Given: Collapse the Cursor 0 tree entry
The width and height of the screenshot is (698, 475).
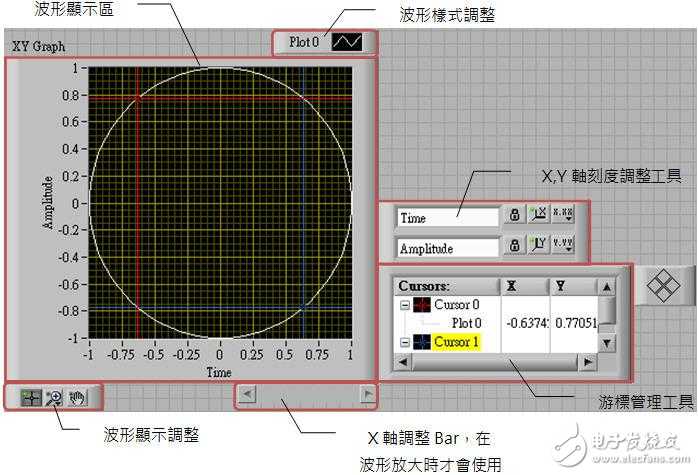Looking at the screenshot, I should [404, 305].
